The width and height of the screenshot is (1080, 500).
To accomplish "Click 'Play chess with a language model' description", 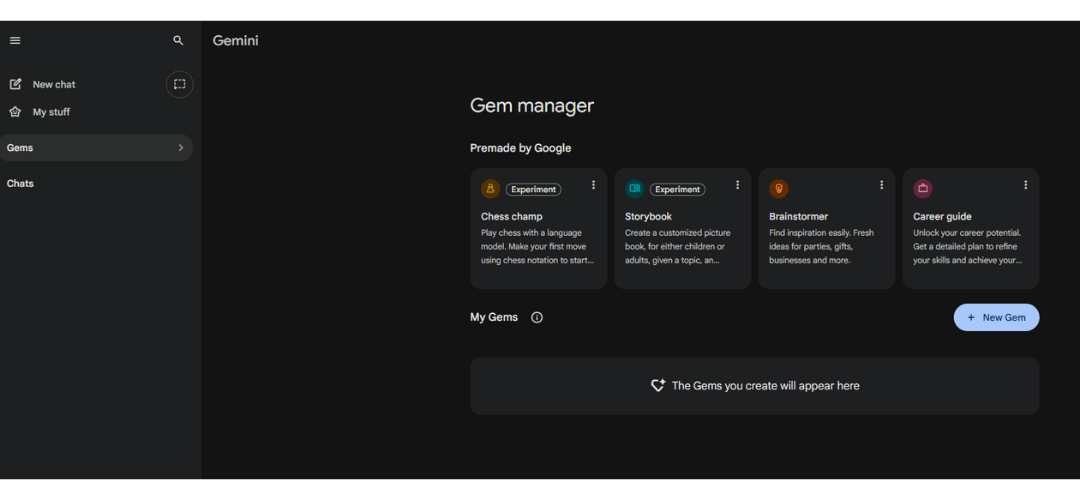I will 537,247.
